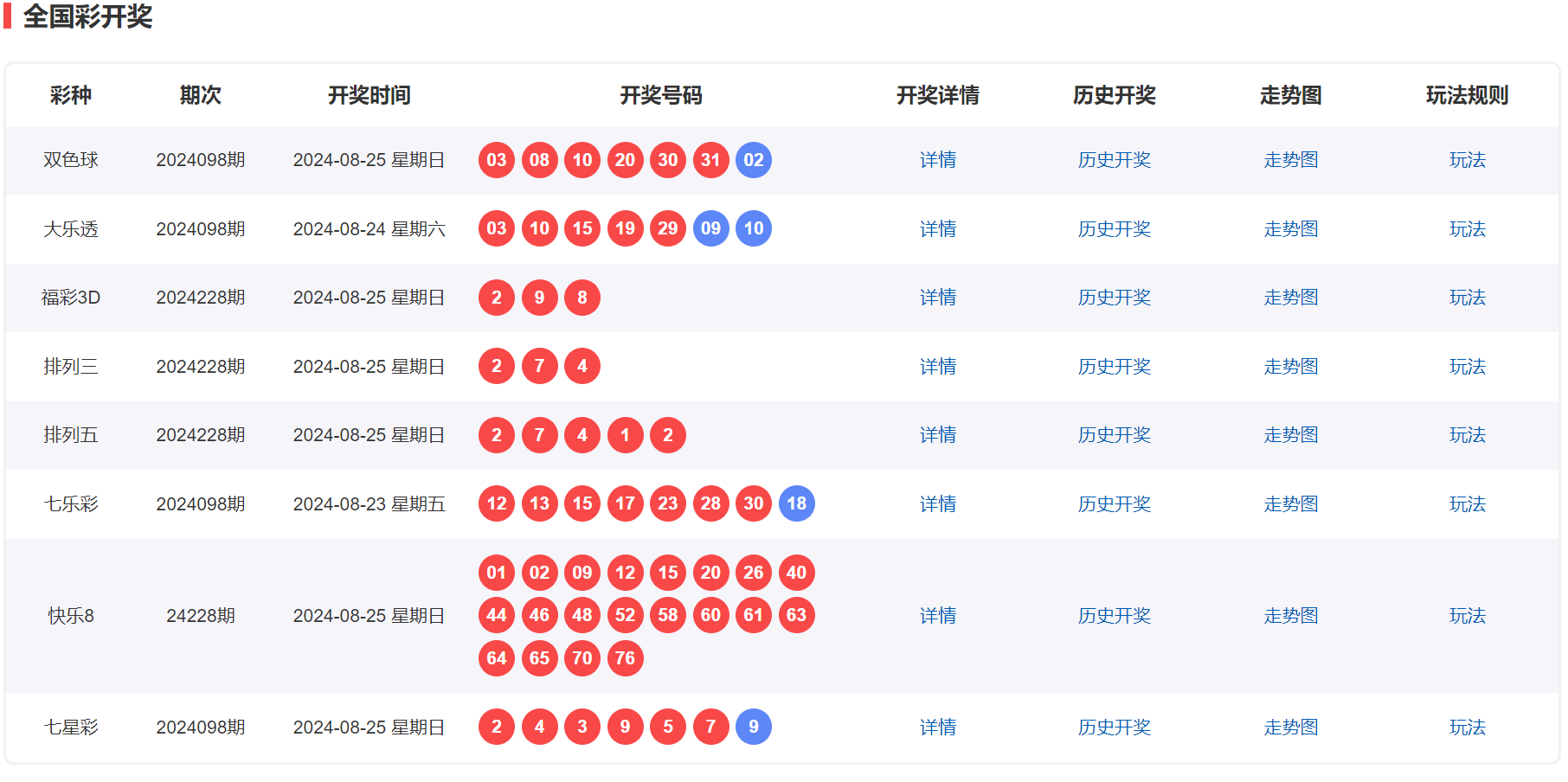Open 详情 for 七星彩
This screenshot has width=1568, height=782.
[937, 728]
